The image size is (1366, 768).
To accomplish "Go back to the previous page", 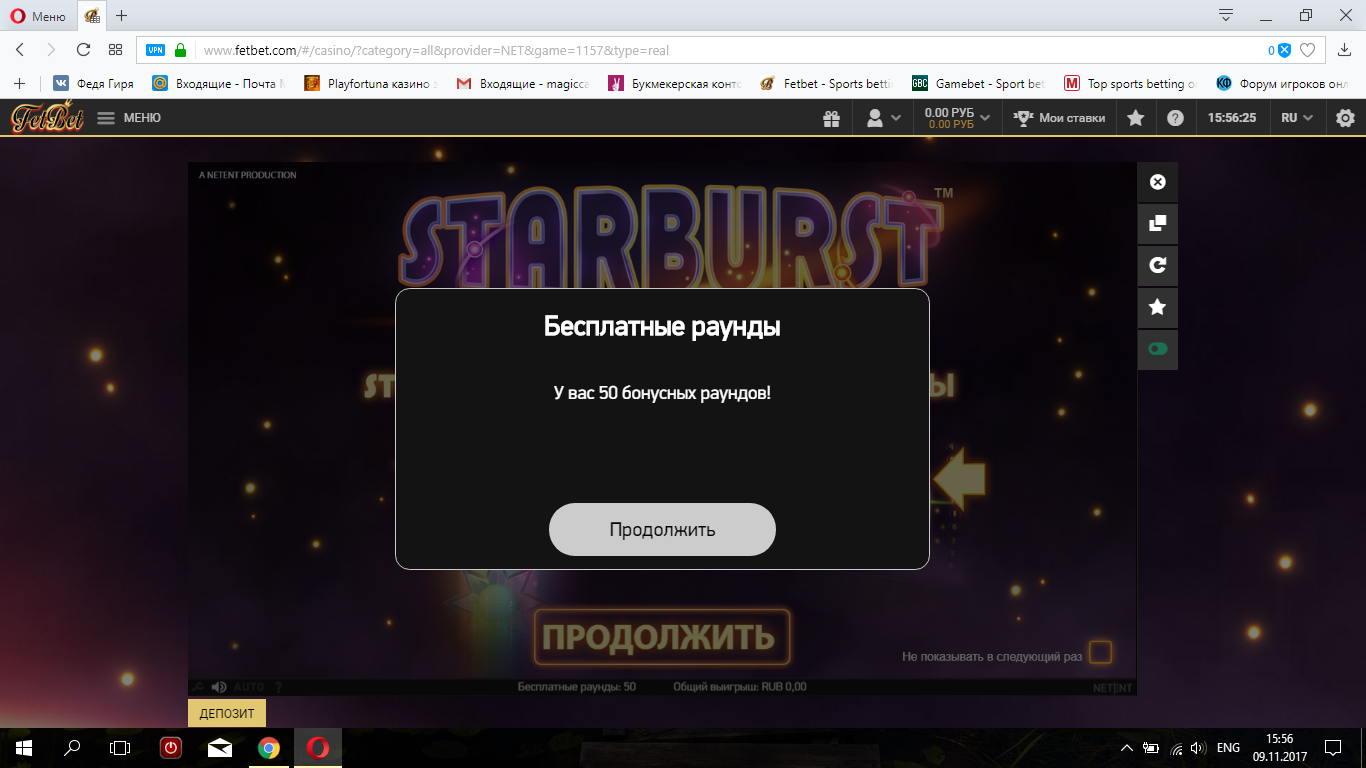I will point(20,50).
